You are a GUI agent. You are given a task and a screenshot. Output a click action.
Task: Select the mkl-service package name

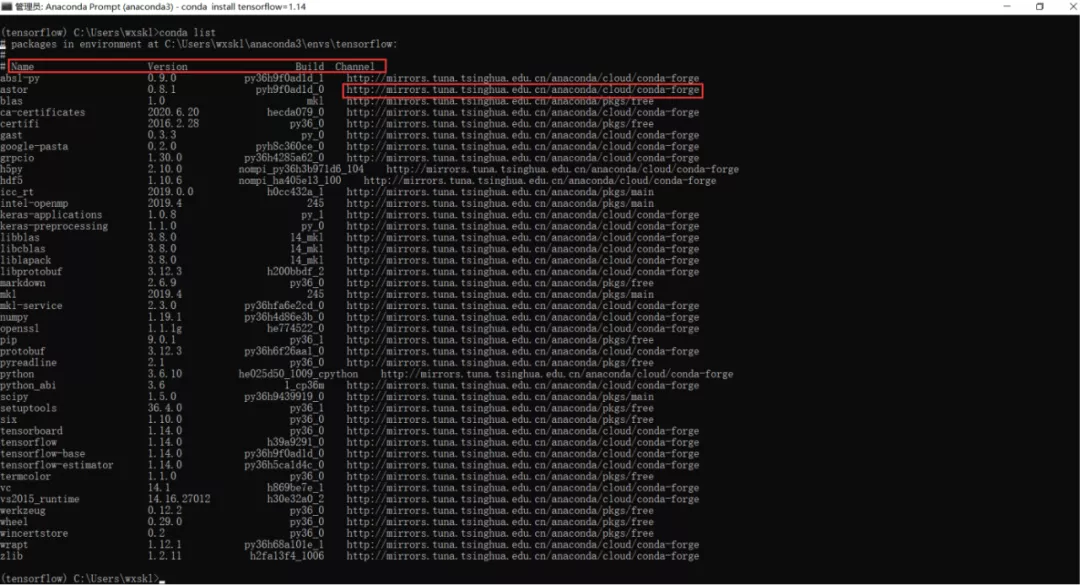[31, 305]
